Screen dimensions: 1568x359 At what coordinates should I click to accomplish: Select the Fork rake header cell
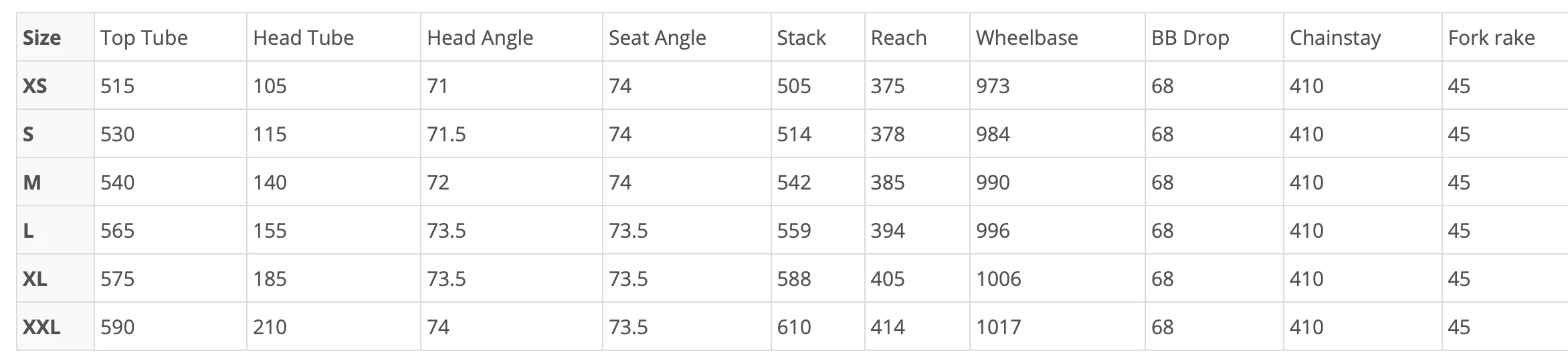[1491, 38]
